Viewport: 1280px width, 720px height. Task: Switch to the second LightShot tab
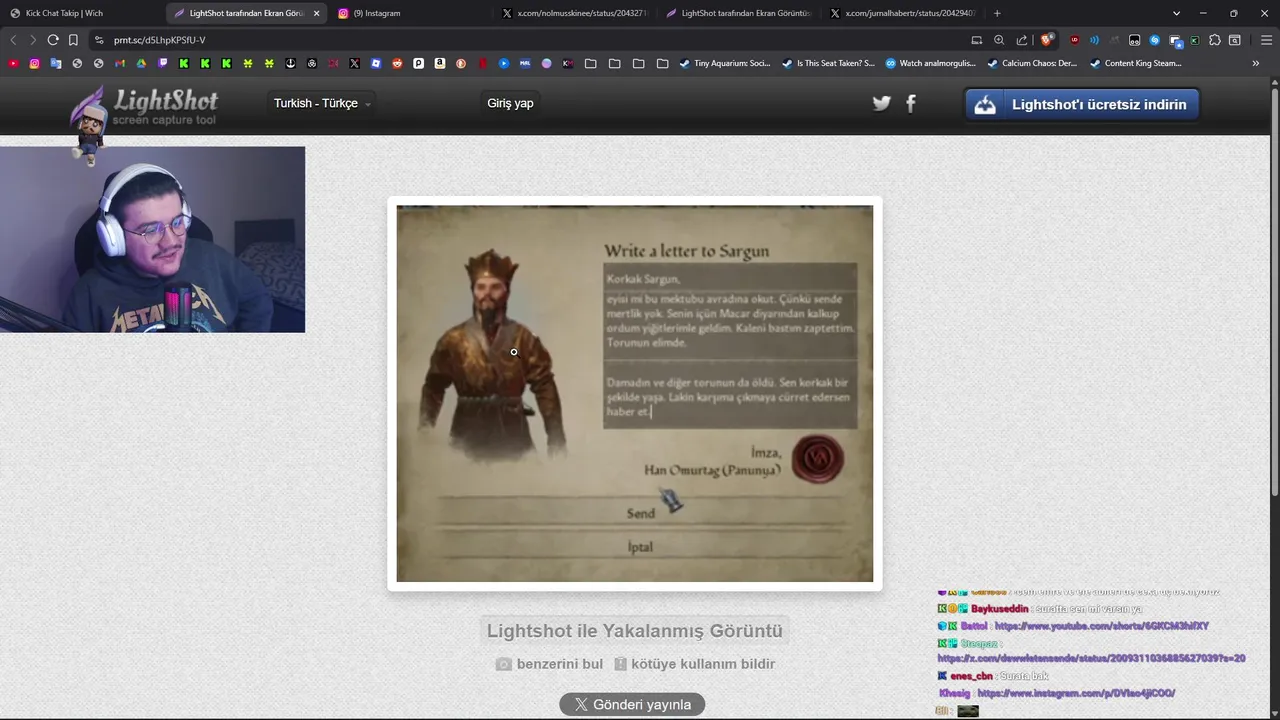tap(740, 13)
